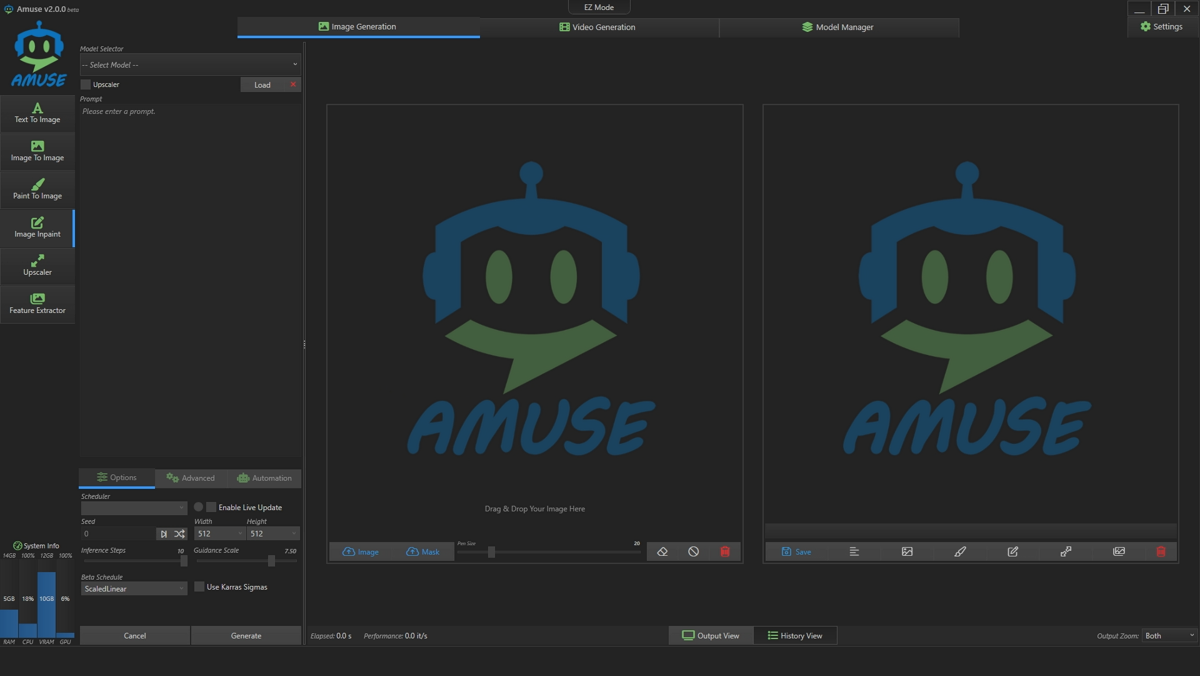
Task: Enable the Live Update toggle
Action: pos(210,507)
